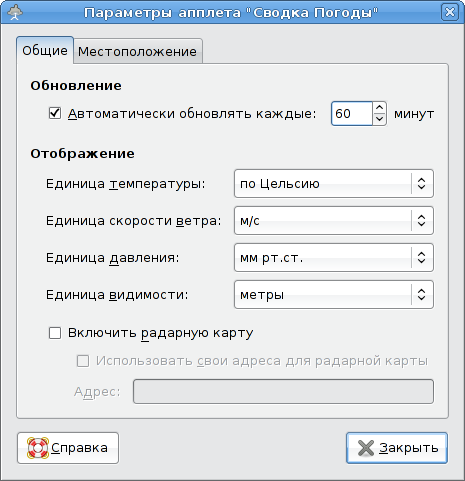Close the dialog with the title bar X

pyautogui.click(x=450, y=12)
